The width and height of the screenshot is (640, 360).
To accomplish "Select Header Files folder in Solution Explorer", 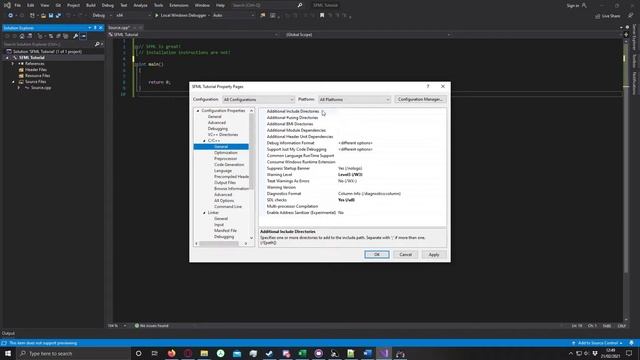I will coord(36,70).
